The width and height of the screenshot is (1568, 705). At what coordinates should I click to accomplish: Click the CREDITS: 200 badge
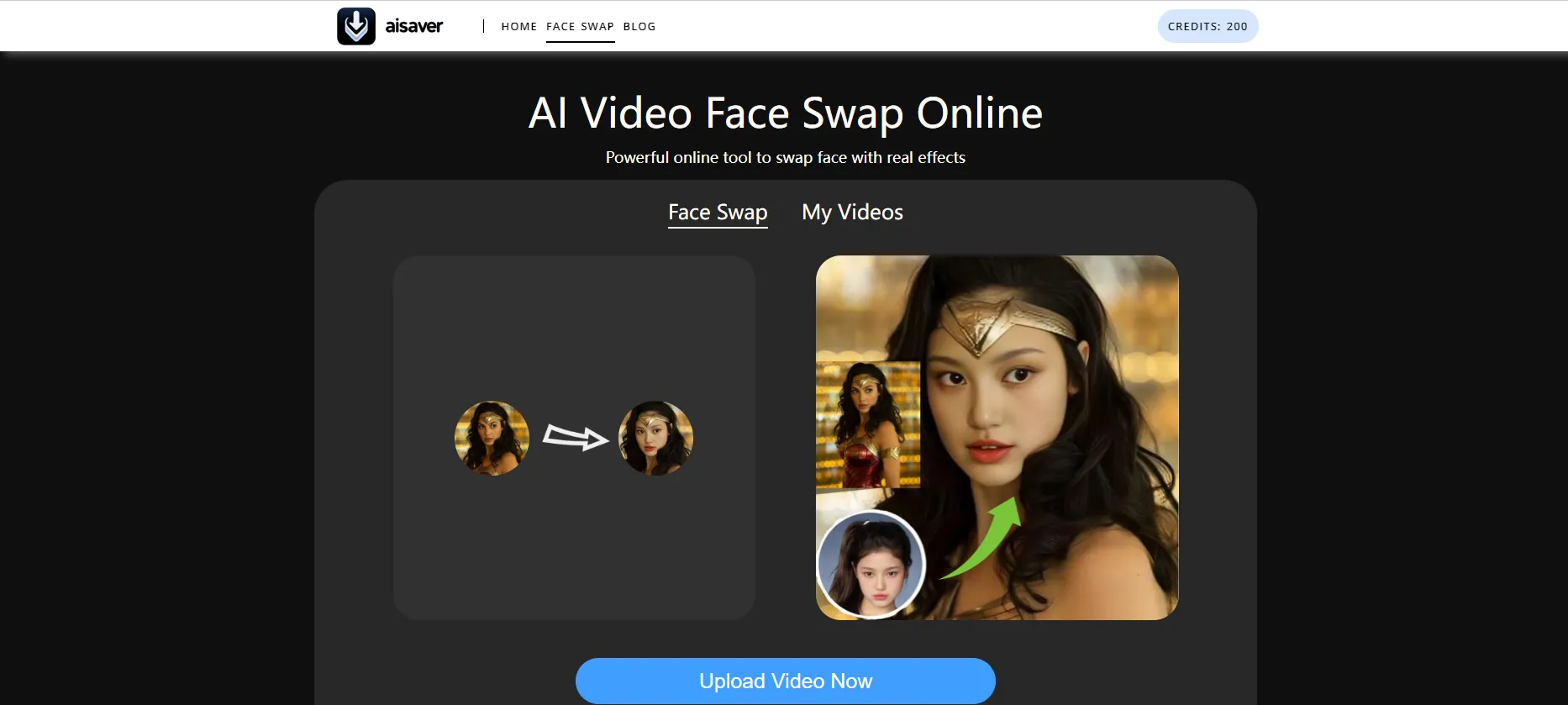pos(1208,26)
